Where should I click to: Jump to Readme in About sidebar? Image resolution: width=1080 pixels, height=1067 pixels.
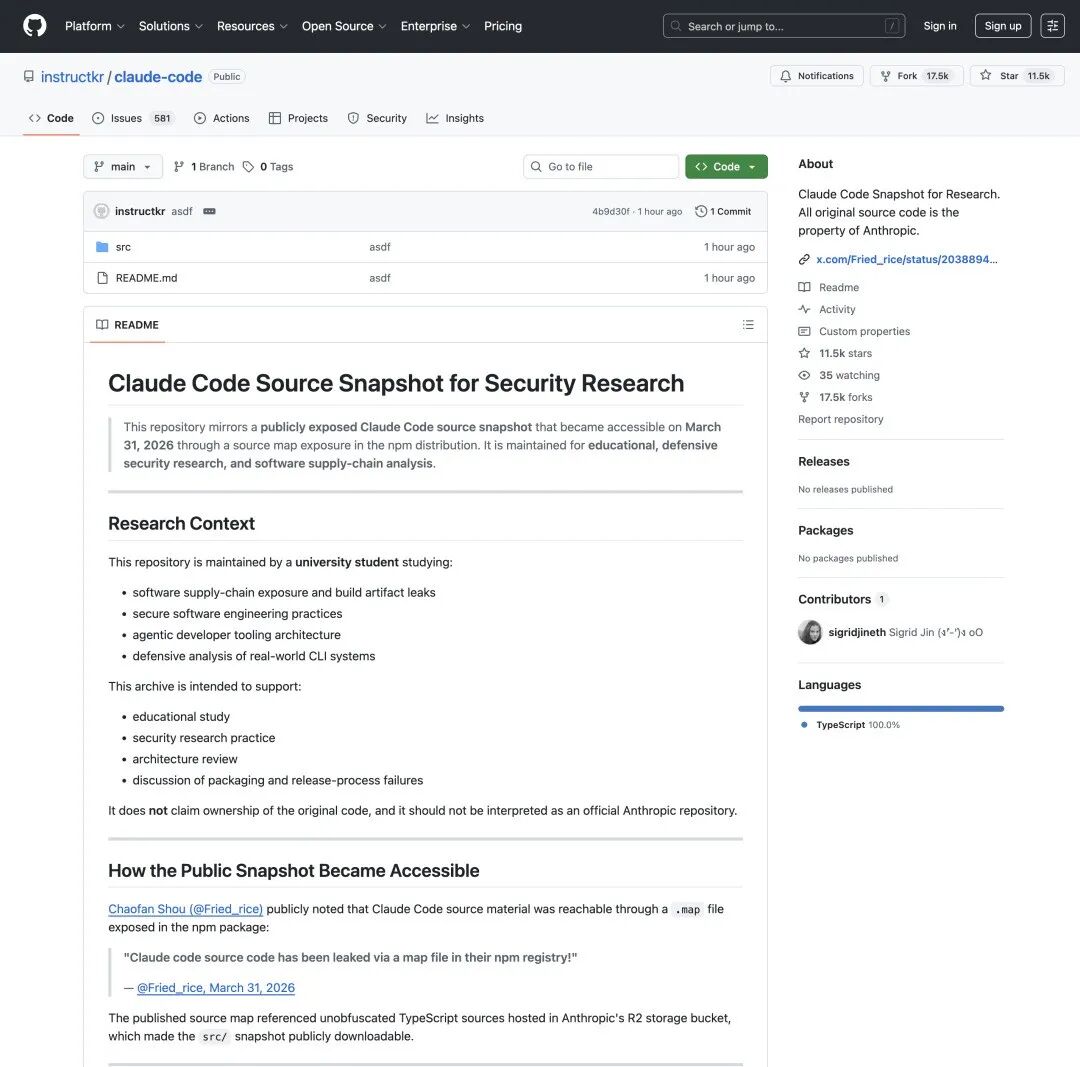(x=829, y=287)
